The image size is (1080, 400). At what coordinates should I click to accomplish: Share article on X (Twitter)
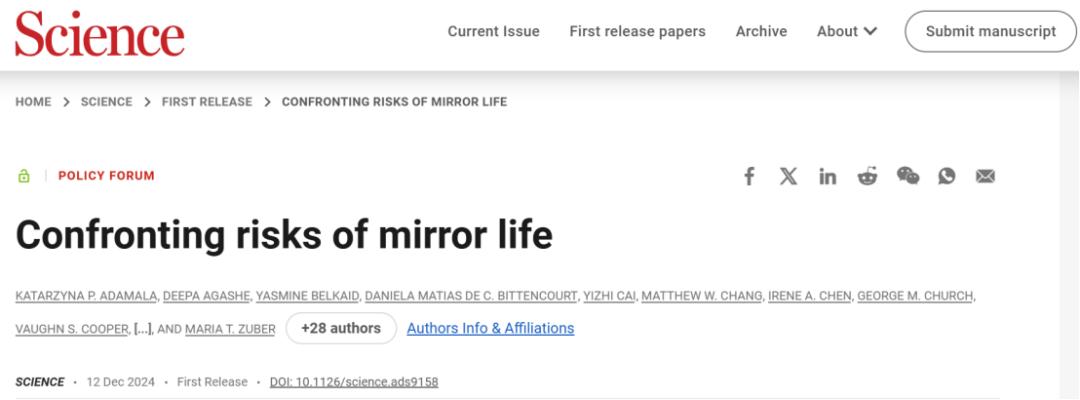click(788, 176)
